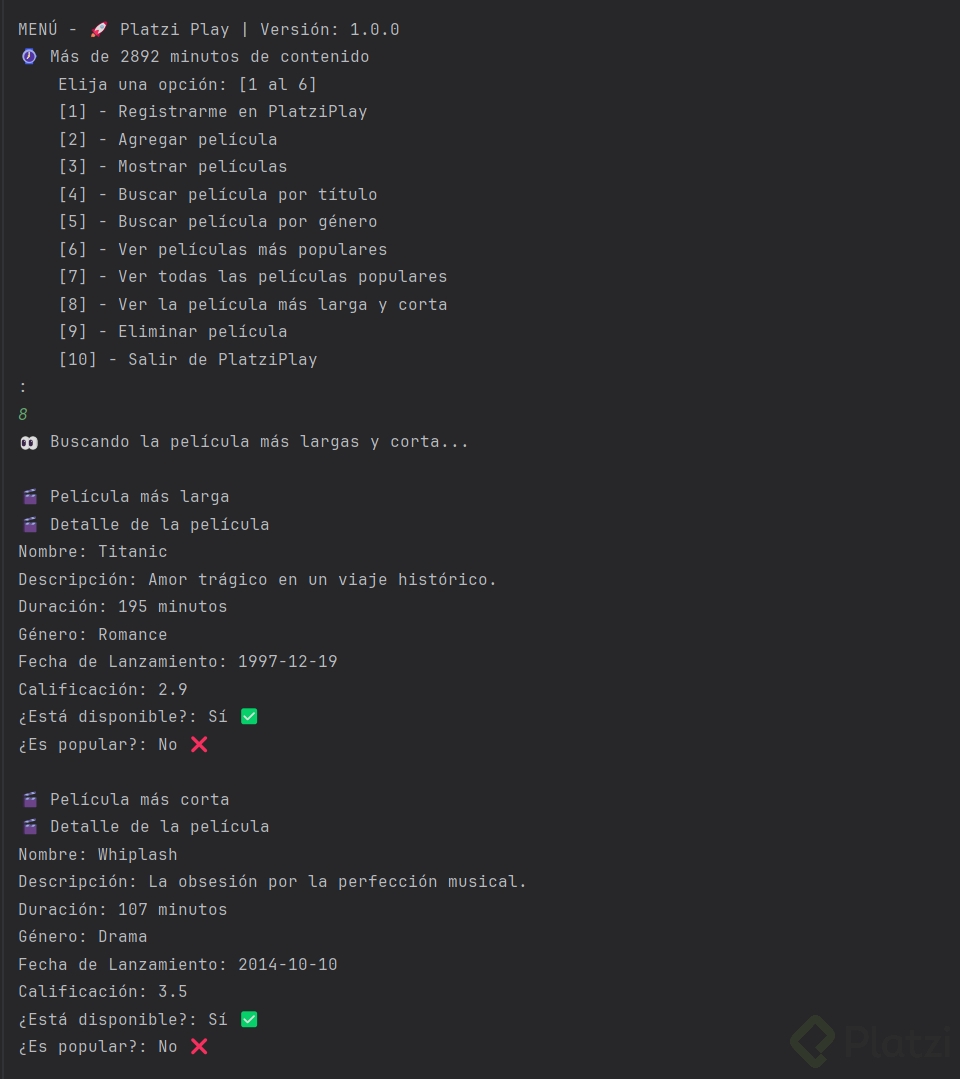Click menu option 10 Salir de PlatziPlay
Viewport: 960px width, 1079px height.
(x=188, y=359)
